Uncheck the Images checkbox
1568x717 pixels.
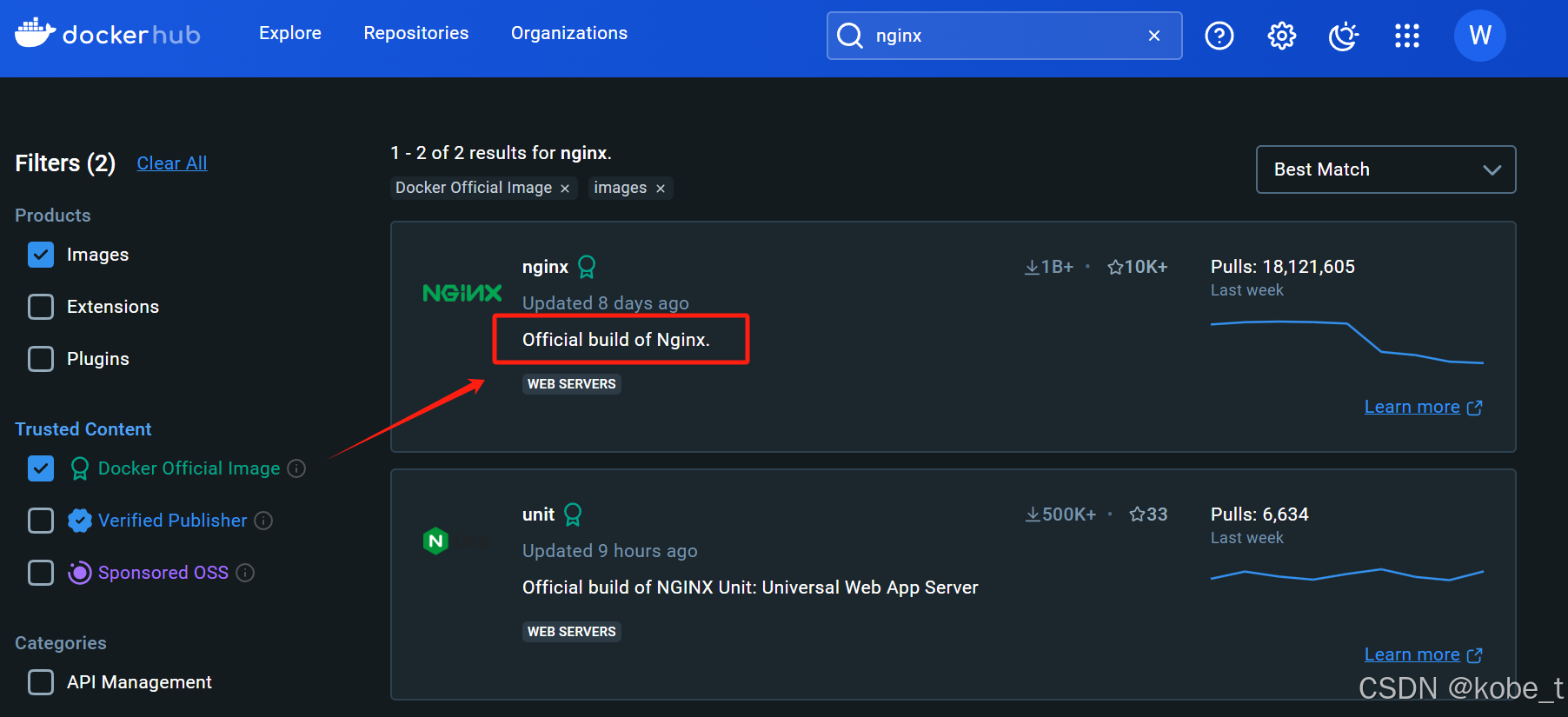[x=41, y=255]
